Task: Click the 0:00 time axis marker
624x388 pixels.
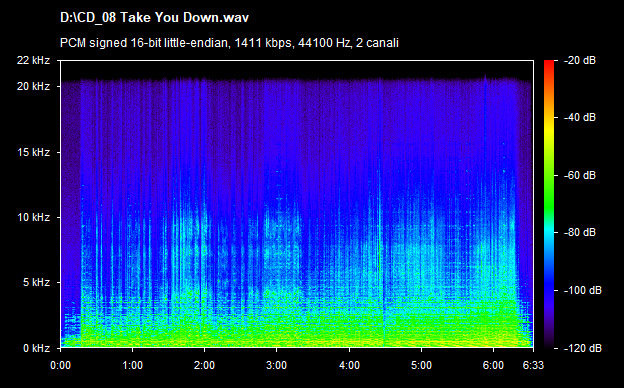Action: [60, 365]
